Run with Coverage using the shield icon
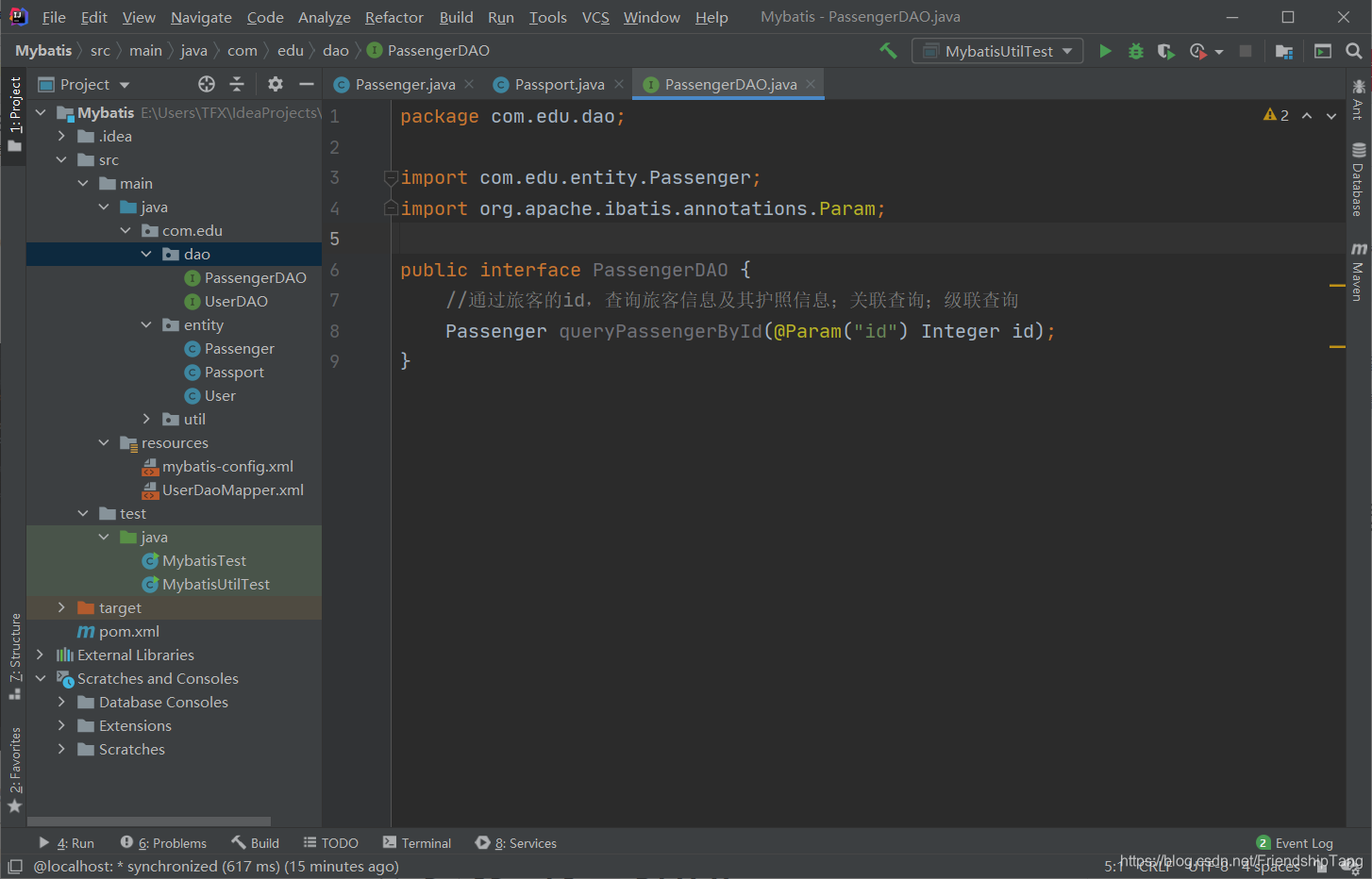Image resolution: width=1372 pixels, height=879 pixels. click(x=1166, y=51)
